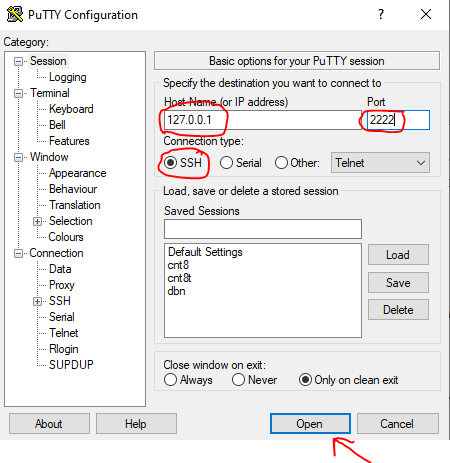Screen dimensions: 450x463
Task: Expand the Selection tree node
Action: (37, 221)
